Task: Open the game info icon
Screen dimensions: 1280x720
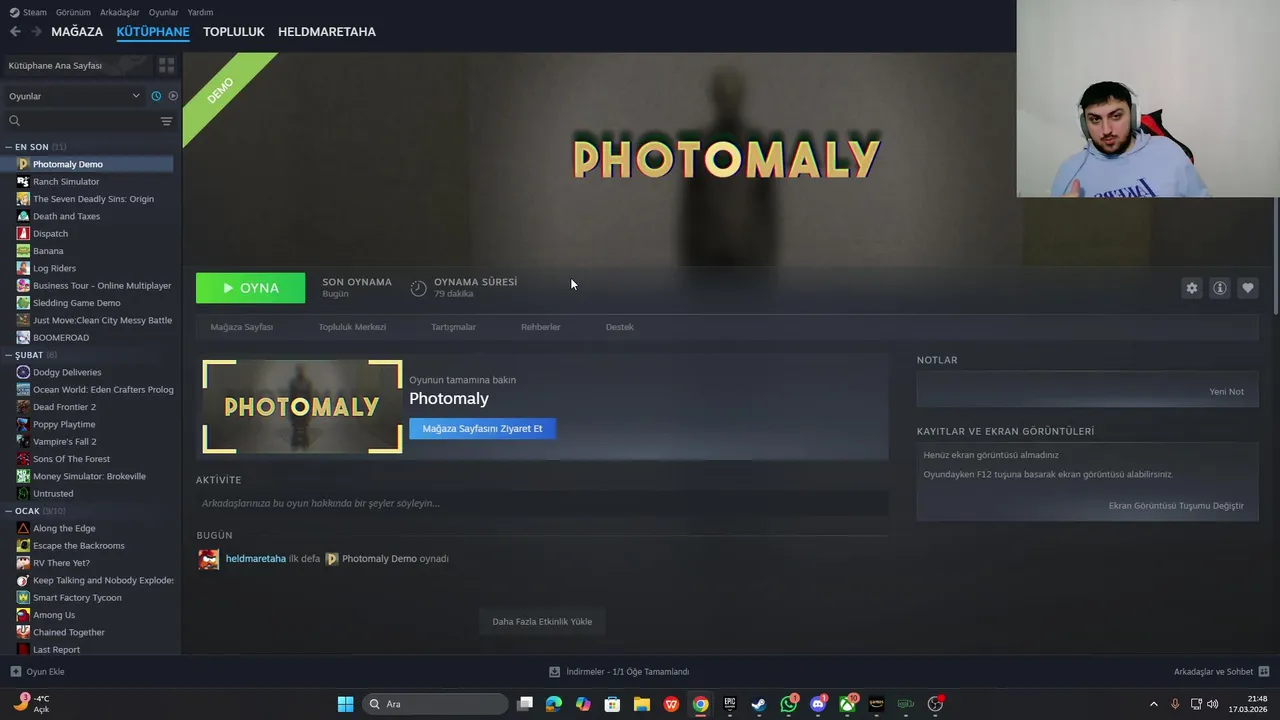Action: (1219, 288)
